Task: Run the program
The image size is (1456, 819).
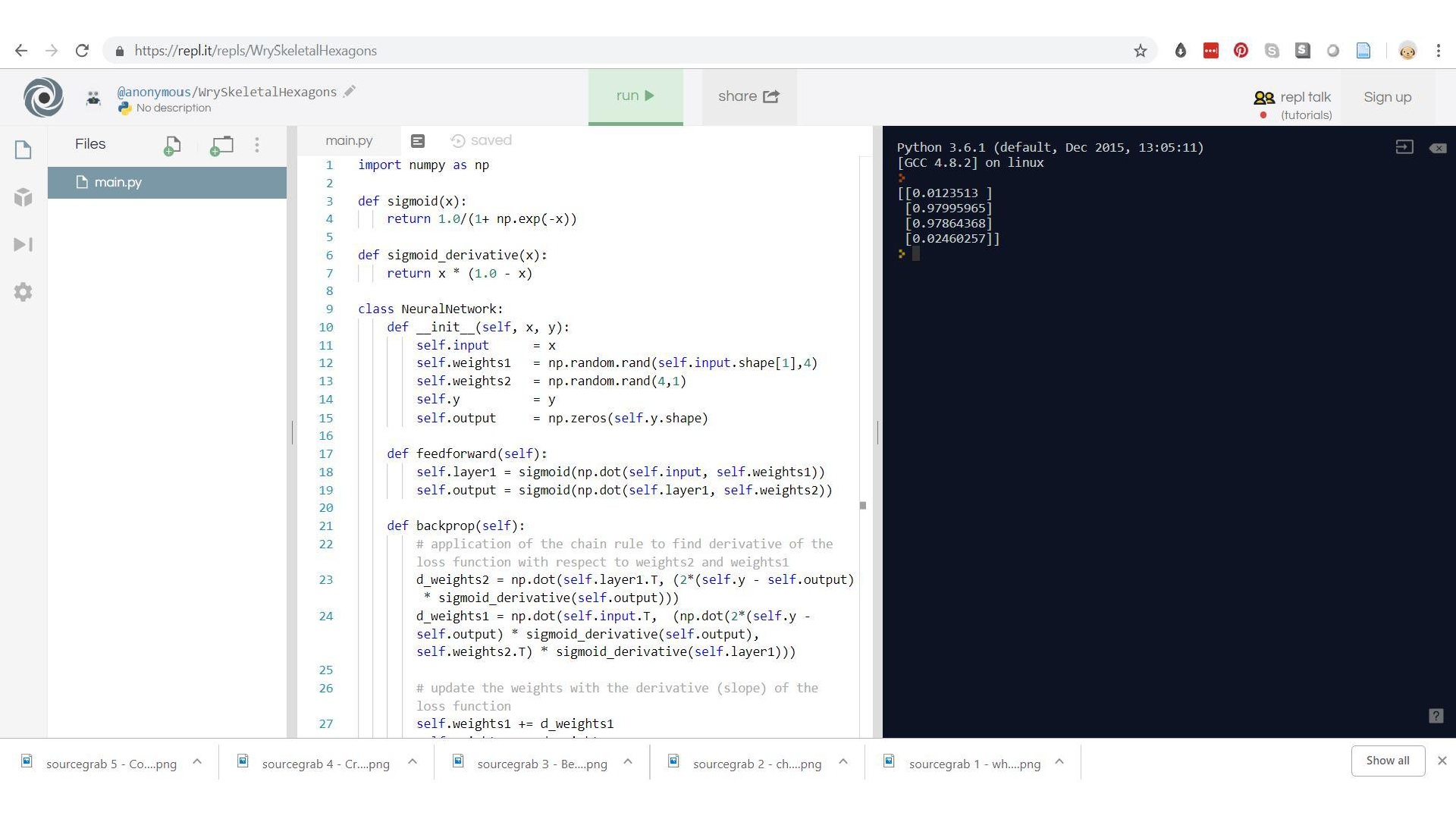Action: click(x=635, y=96)
